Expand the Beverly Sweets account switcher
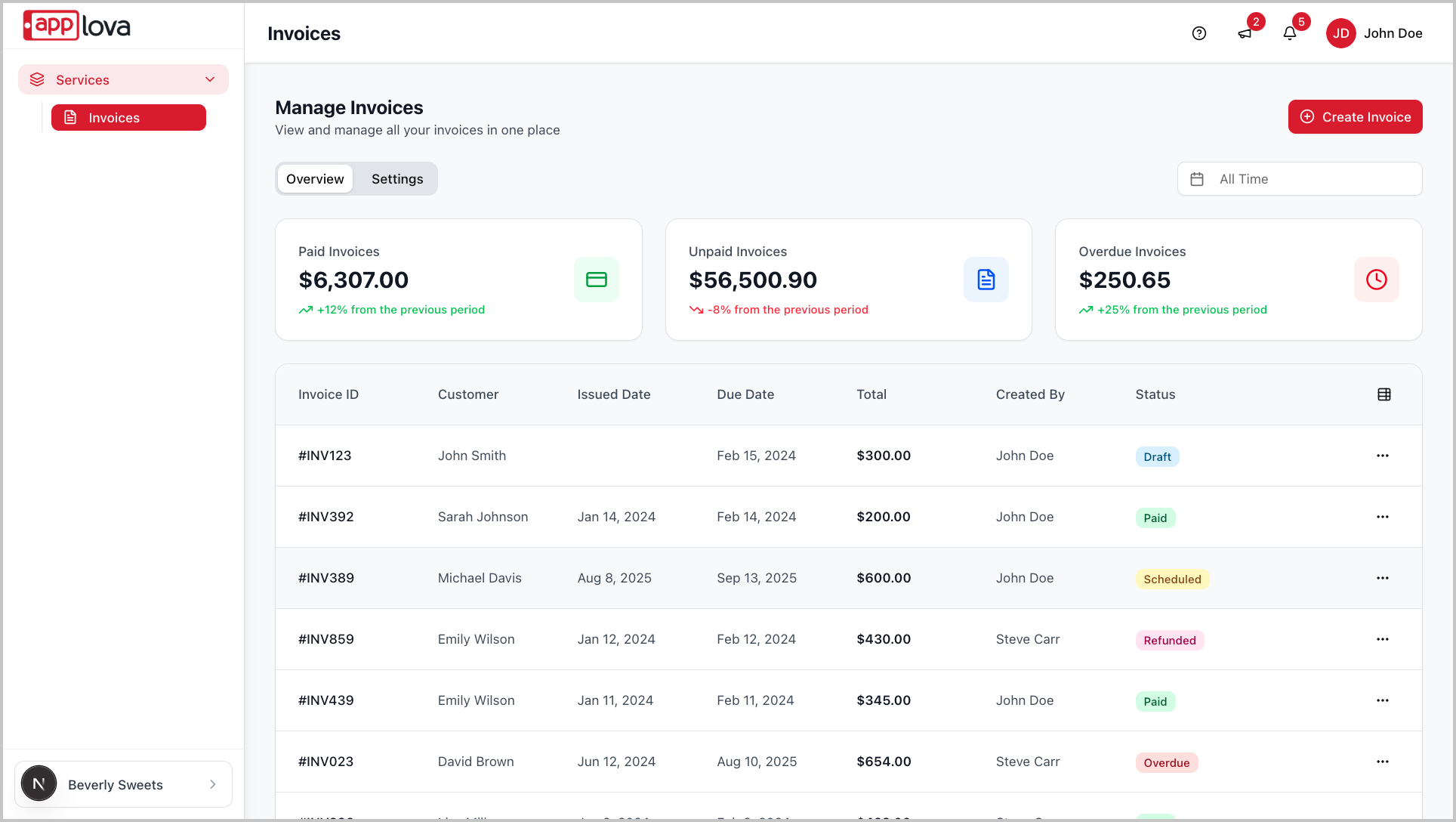This screenshot has width=1456, height=822. click(124, 784)
